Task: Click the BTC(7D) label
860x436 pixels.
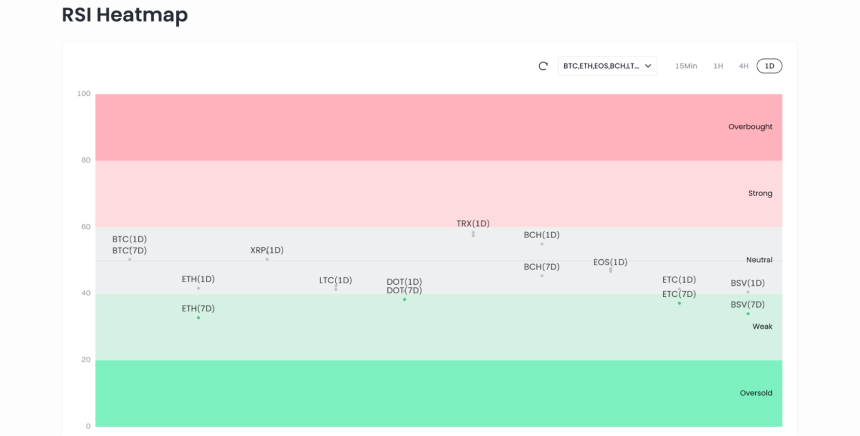Action: click(x=129, y=251)
